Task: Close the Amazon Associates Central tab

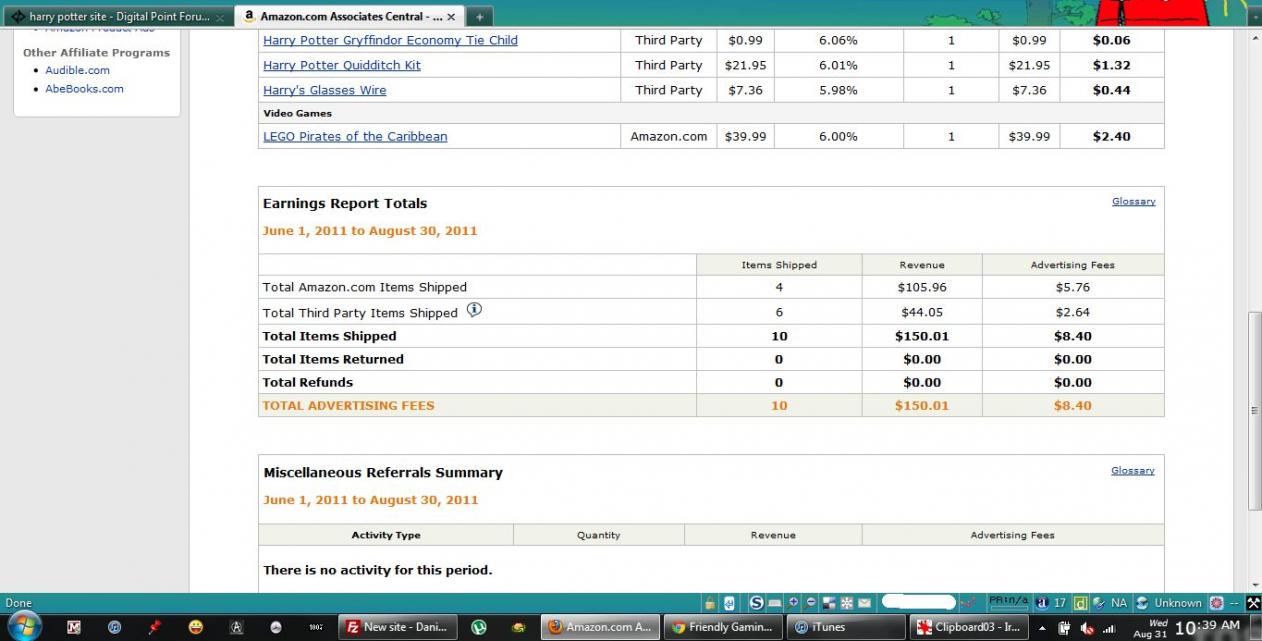Action: (451, 17)
